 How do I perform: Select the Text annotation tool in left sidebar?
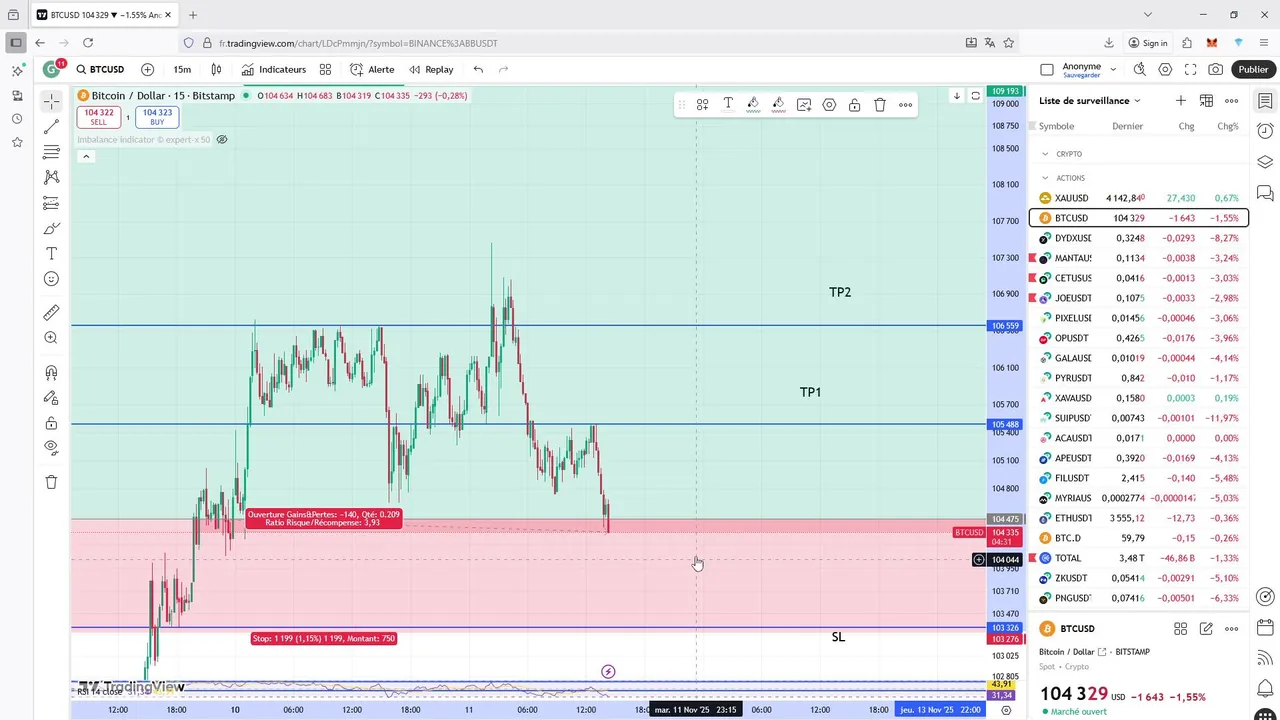point(51,254)
